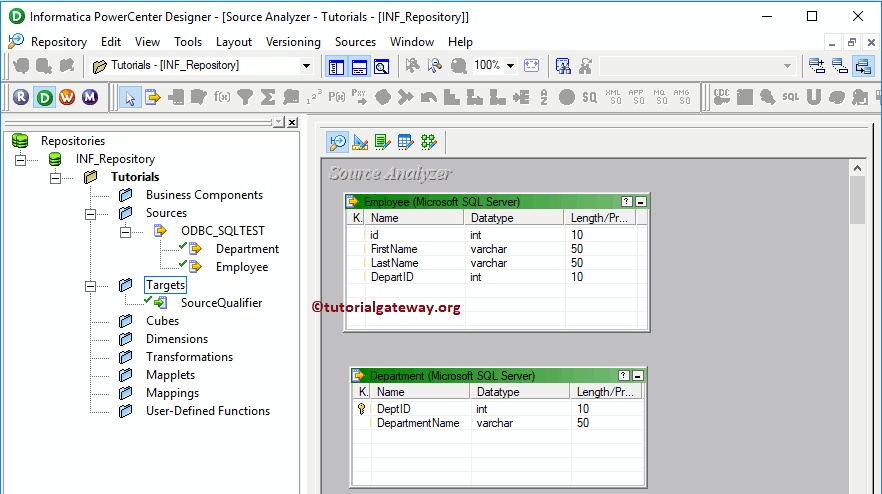The height and width of the screenshot is (494, 882).
Task: Select the SourceQualifier target in tree
Action: tap(221, 303)
